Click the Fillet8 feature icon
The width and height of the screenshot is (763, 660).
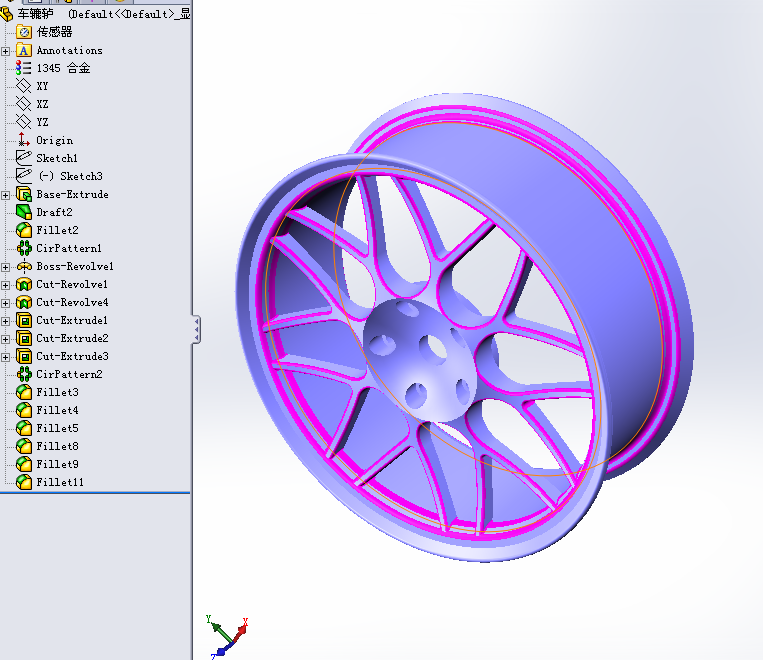(x=24, y=446)
